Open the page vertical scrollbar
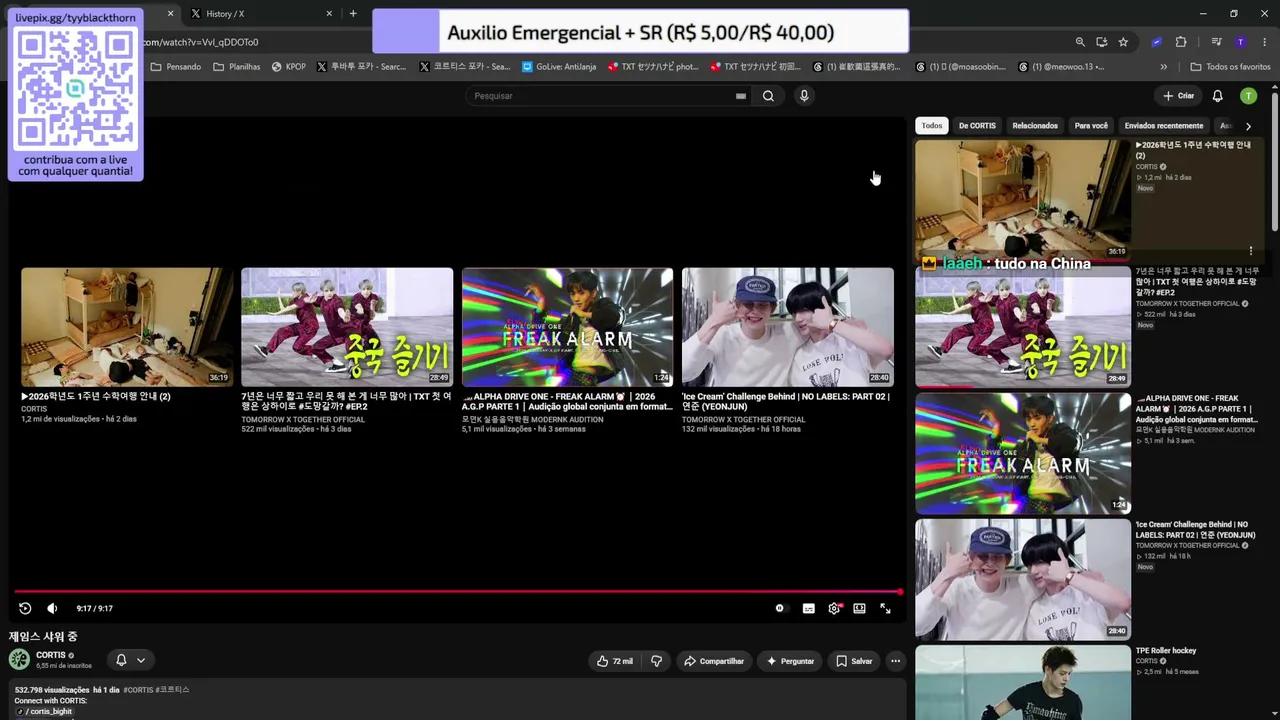The image size is (1280, 720). point(1274,160)
